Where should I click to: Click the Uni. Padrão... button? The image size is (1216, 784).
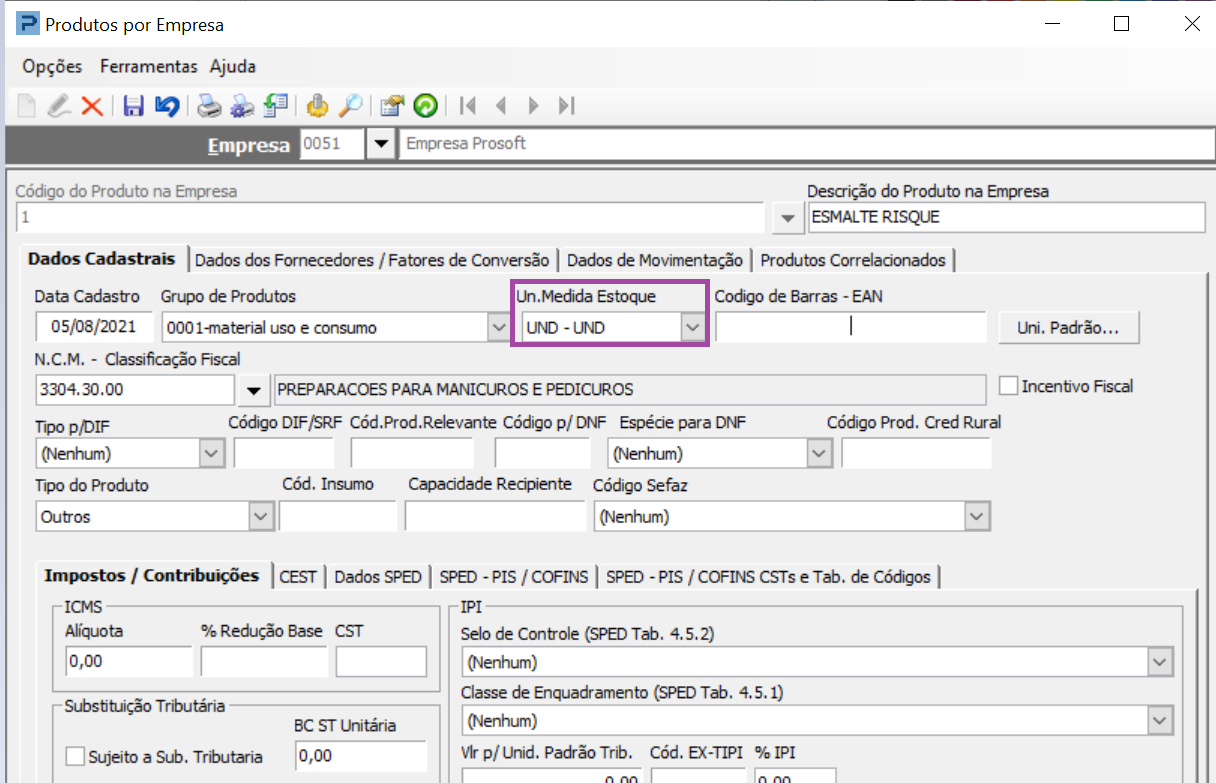[1069, 327]
